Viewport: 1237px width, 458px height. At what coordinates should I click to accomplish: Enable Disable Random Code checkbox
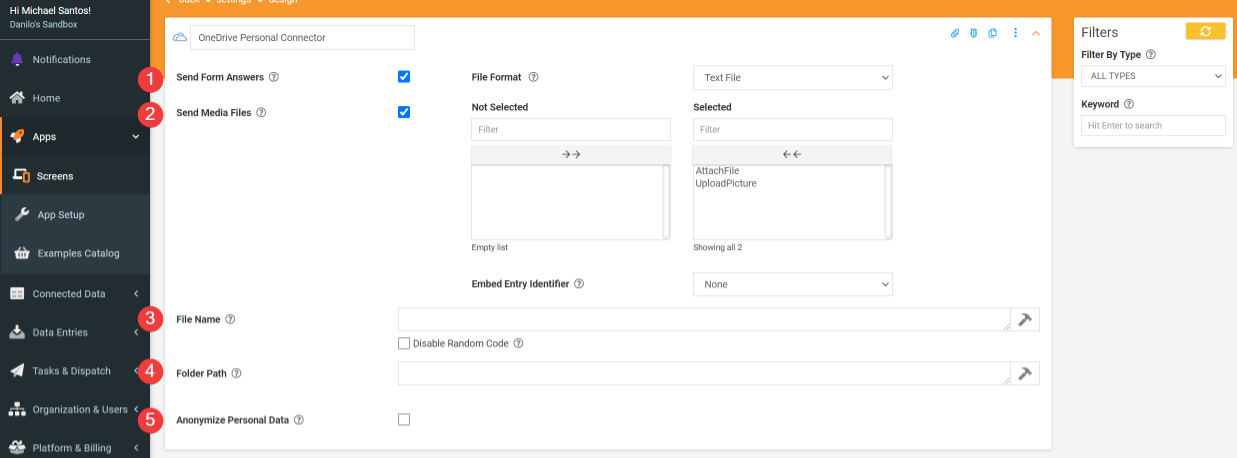click(x=404, y=343)
